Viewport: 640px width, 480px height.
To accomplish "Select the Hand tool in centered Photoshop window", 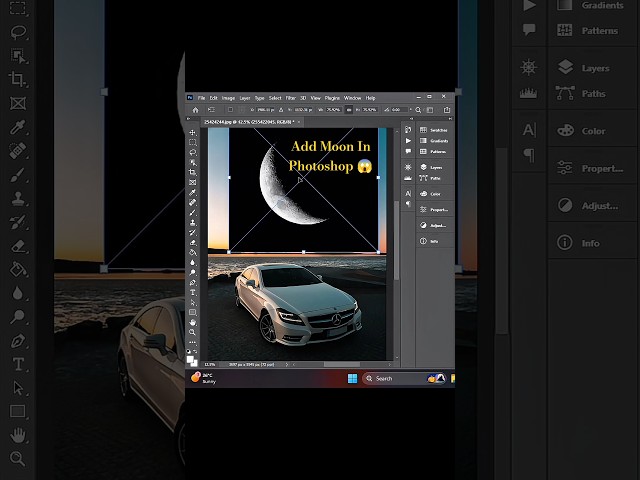I will (193, 322).
